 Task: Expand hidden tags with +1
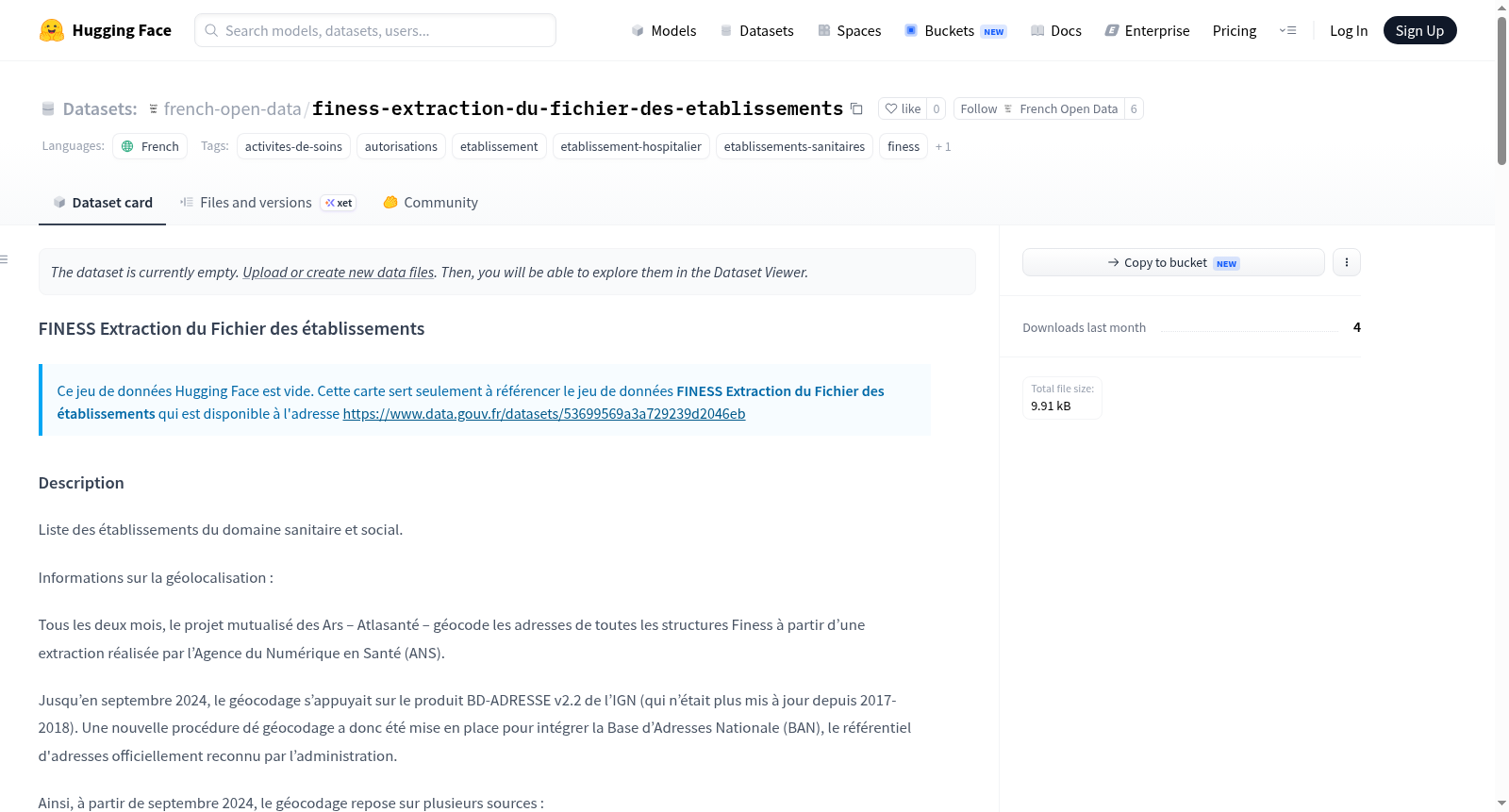(x=943, y=146)
